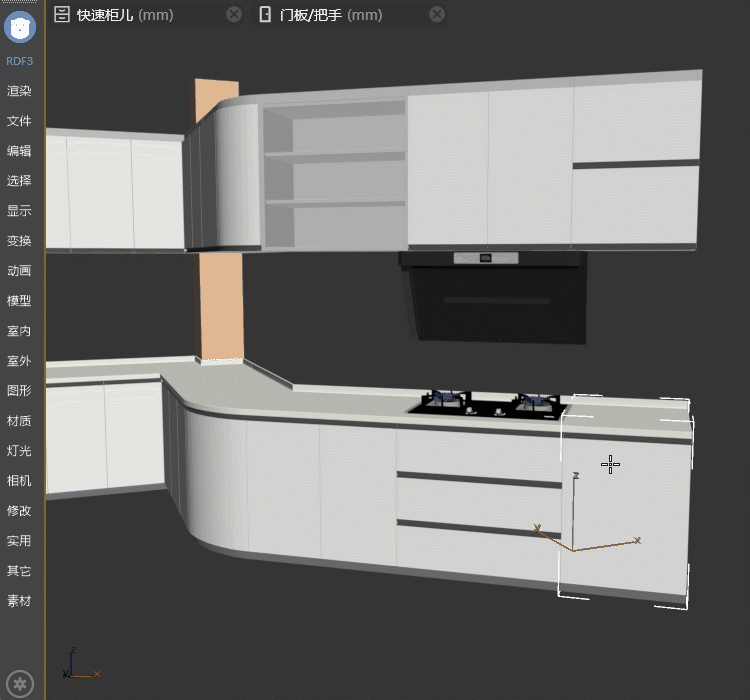Close the 门板/把手 (mm) tab

tap(437, 14)
